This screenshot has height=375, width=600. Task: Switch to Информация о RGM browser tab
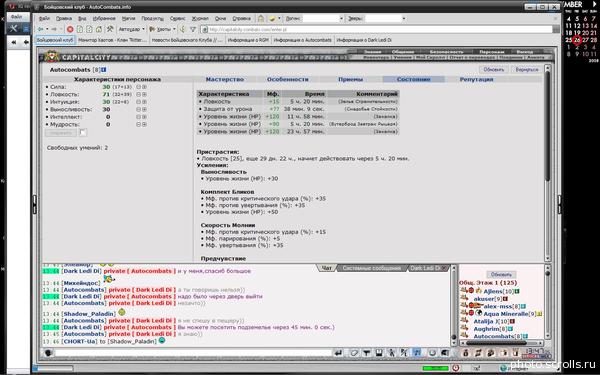click(248, 40)
